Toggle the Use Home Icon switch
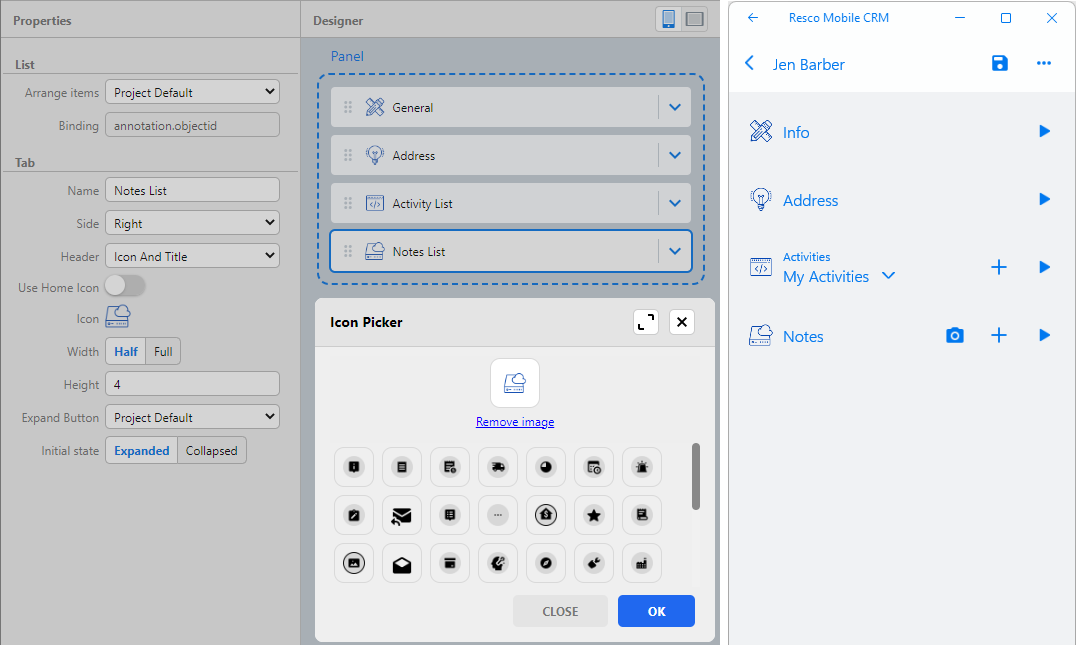 (x=125, y=287)
